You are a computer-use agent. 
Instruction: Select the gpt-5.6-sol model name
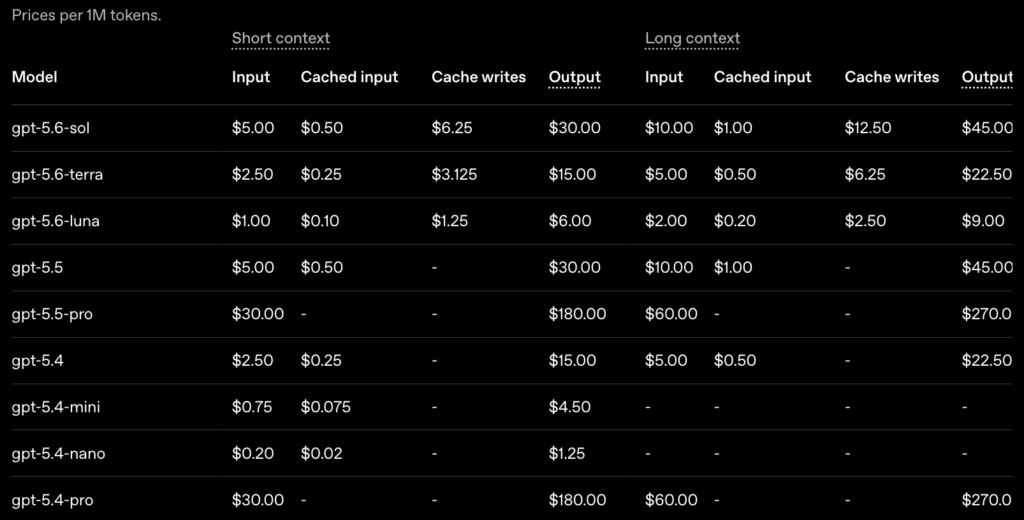click(51, 128)
